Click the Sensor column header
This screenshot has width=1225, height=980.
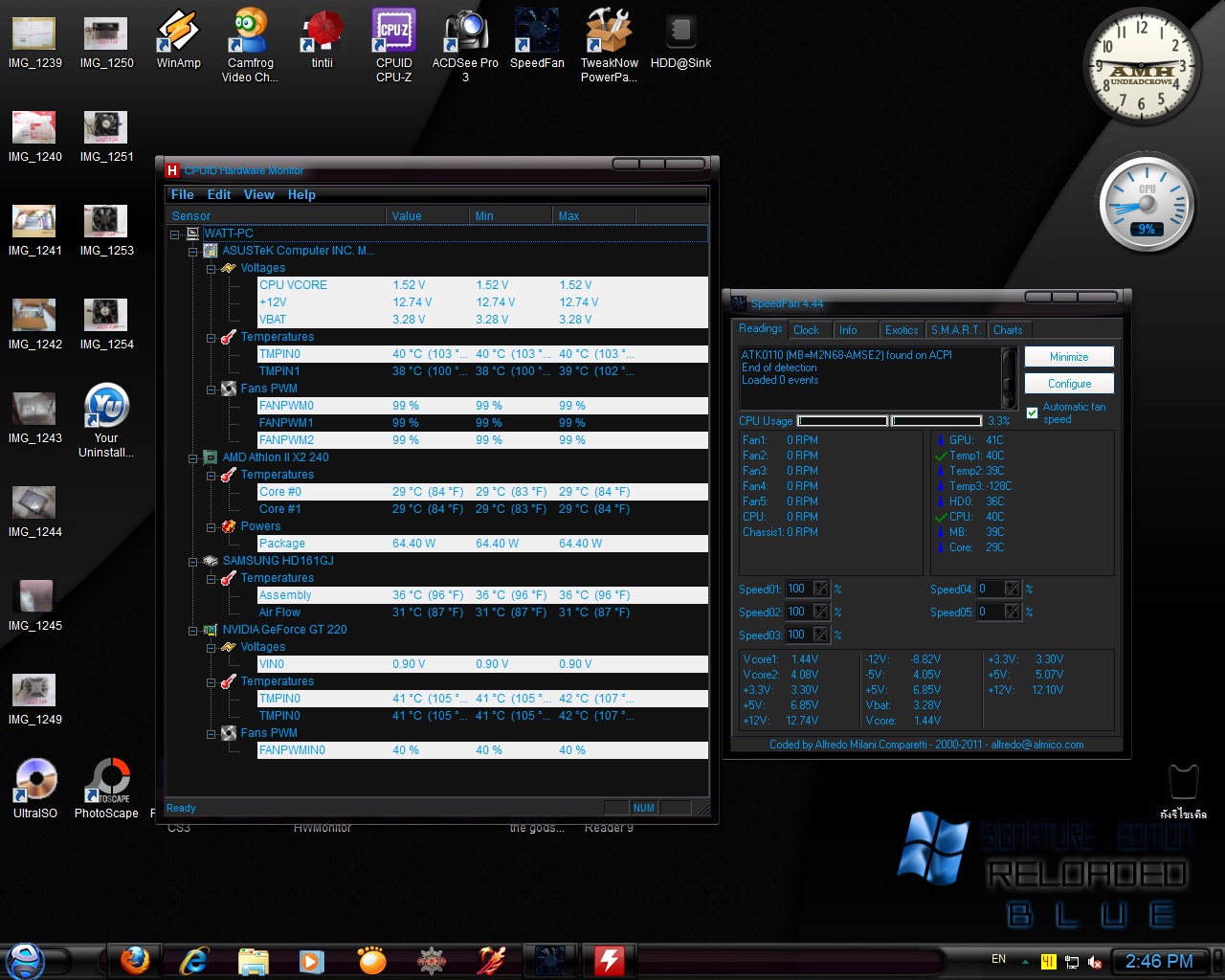(x=277, y=216)
